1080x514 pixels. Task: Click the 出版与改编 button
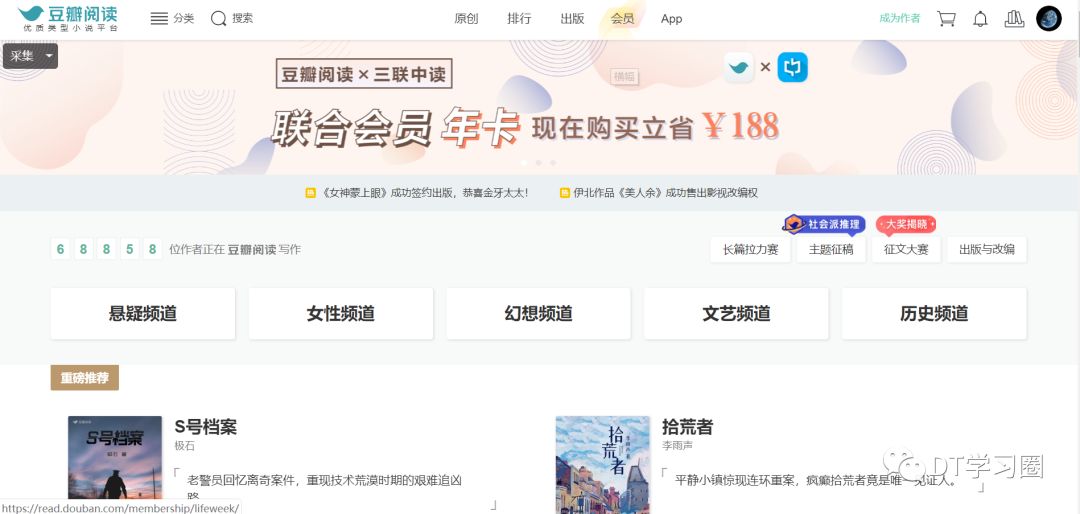click(x=986, y=249)
